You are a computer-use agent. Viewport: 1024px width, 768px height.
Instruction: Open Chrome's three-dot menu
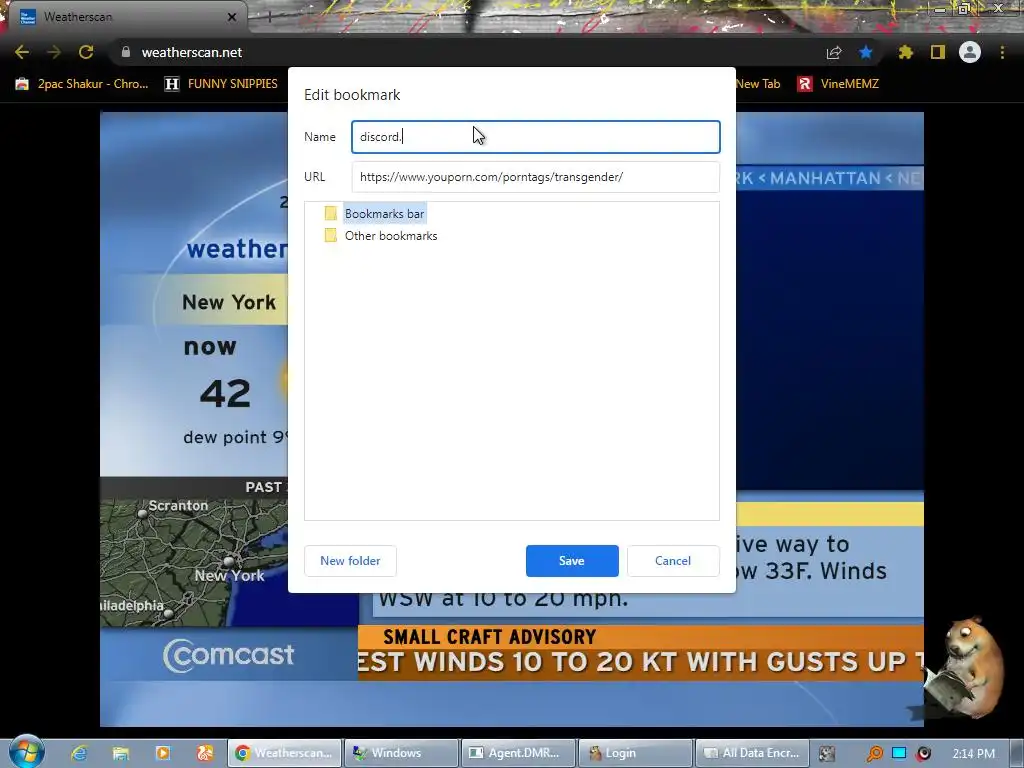coord(1002,52)
